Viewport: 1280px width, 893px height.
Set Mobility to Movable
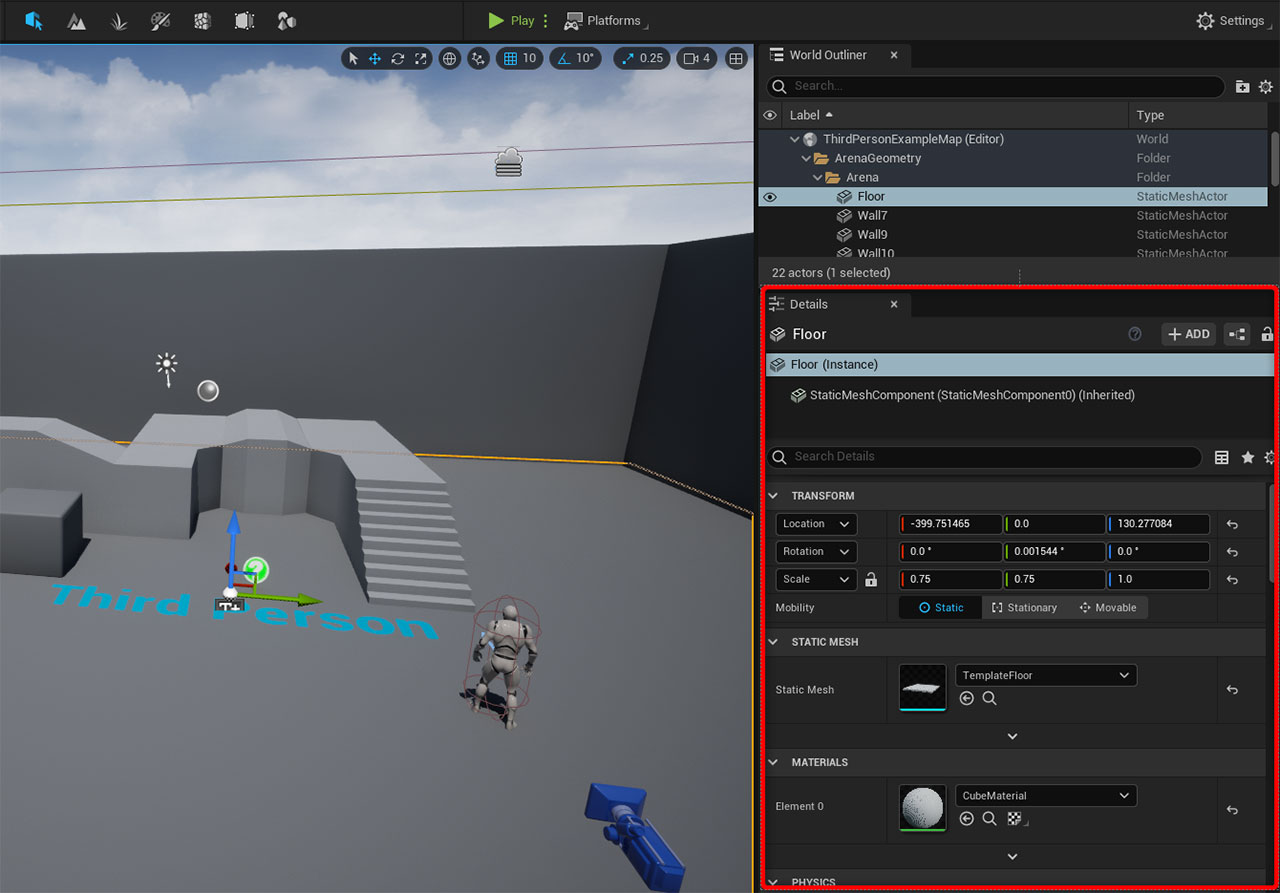pos(1107,607)
